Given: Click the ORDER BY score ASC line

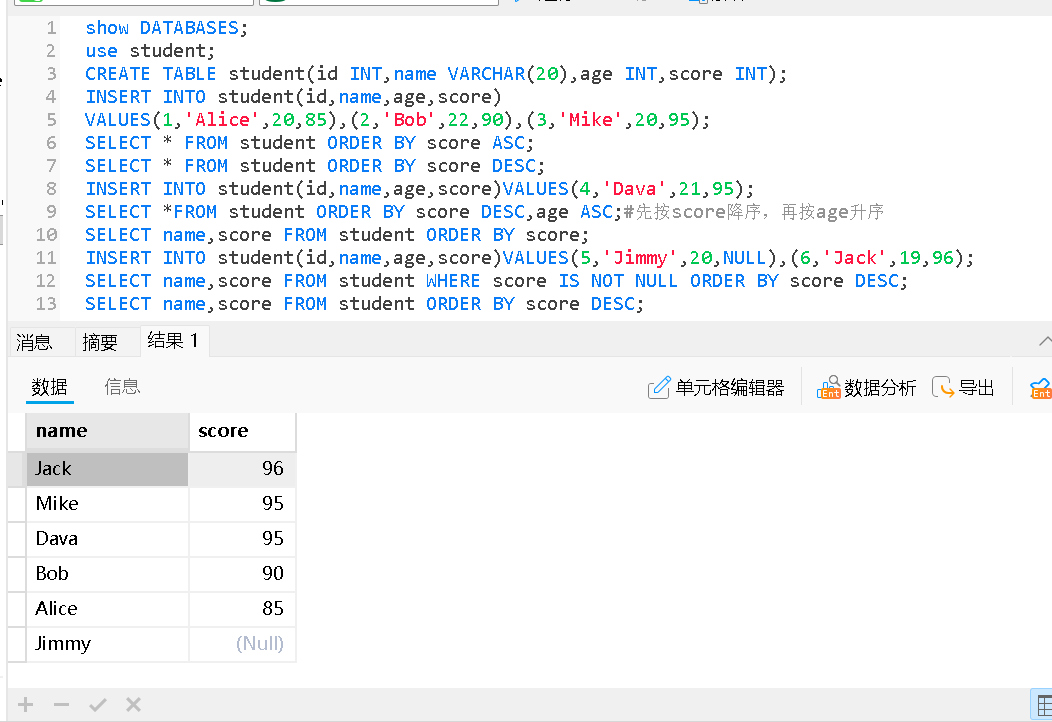Looking at the screenshot, I should pyautogui.click(x=309, y=143).
